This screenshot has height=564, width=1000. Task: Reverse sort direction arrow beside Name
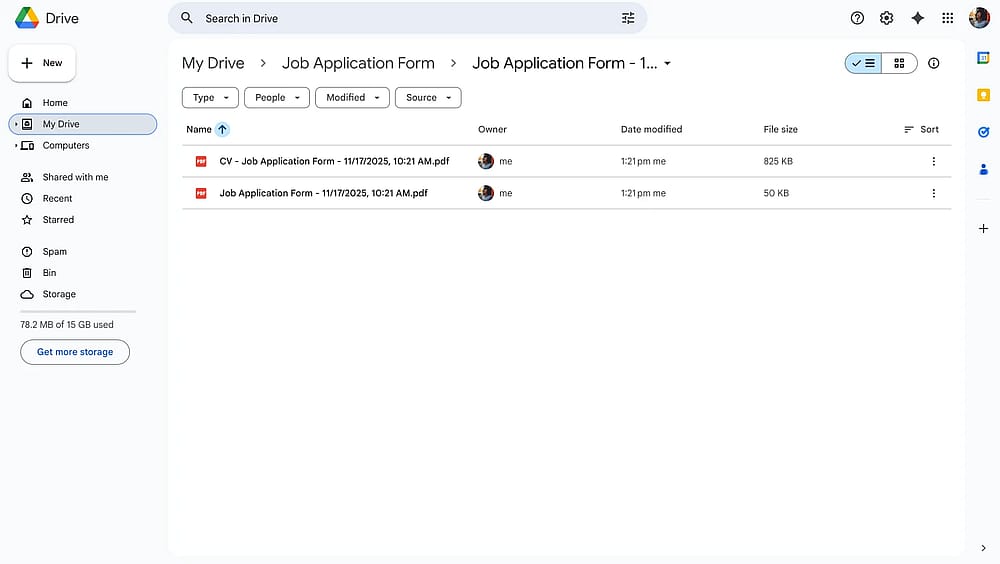(x=222, y=130)
